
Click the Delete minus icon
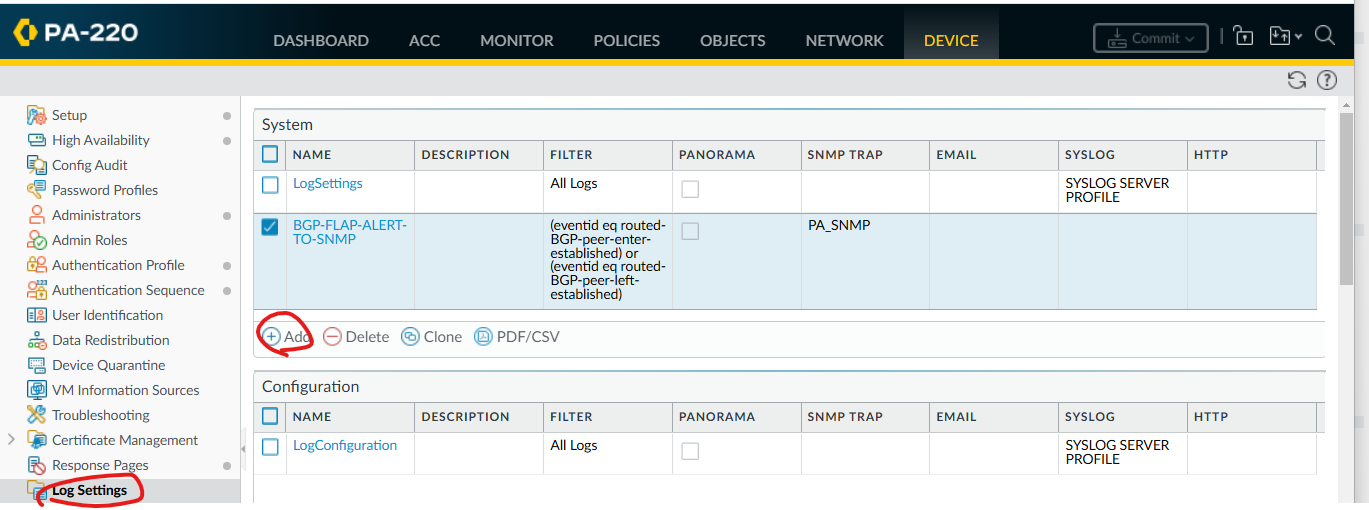click(x=332, y=337)
